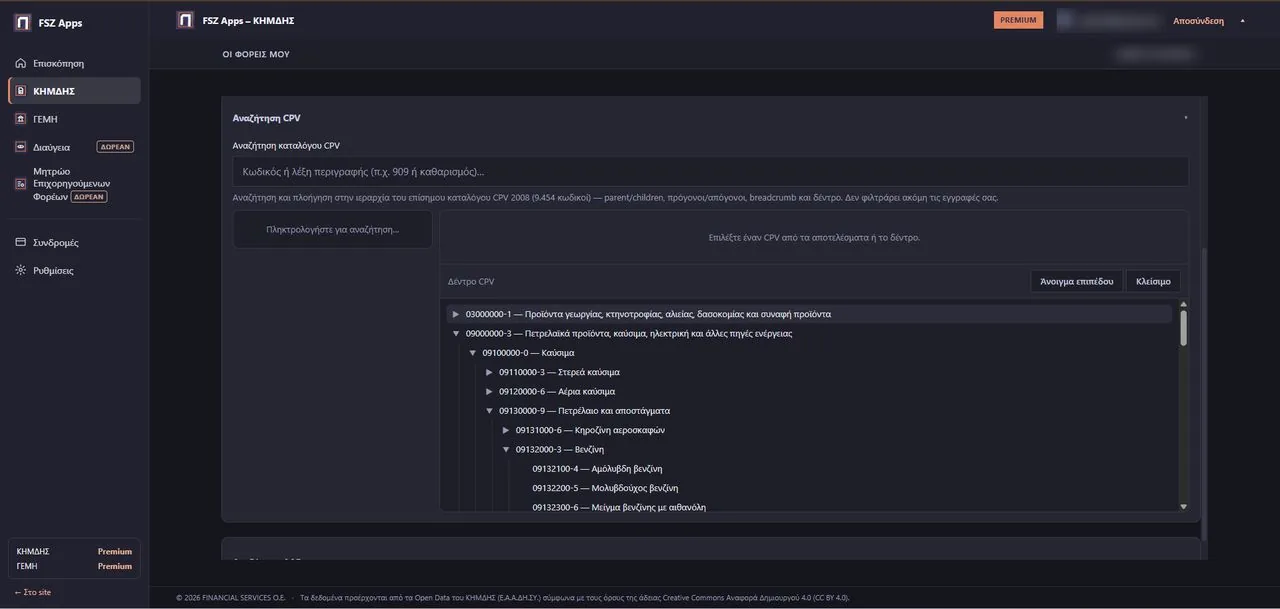Collapse the top bar with the up arrow
1280x609 pixels.
[x=1243, y=21]
